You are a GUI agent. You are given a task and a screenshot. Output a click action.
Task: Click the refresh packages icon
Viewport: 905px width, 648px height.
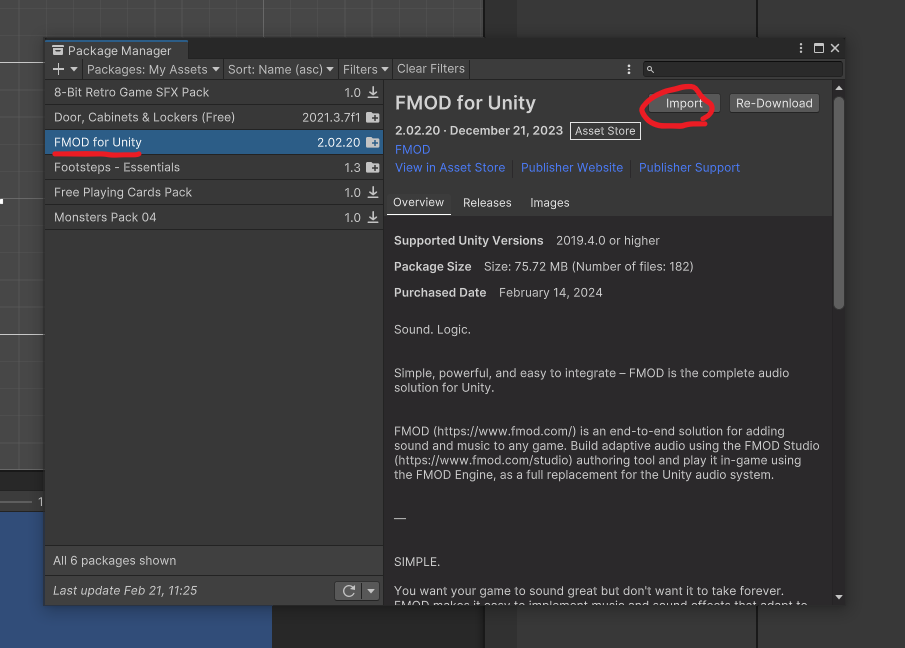point(349,591)
